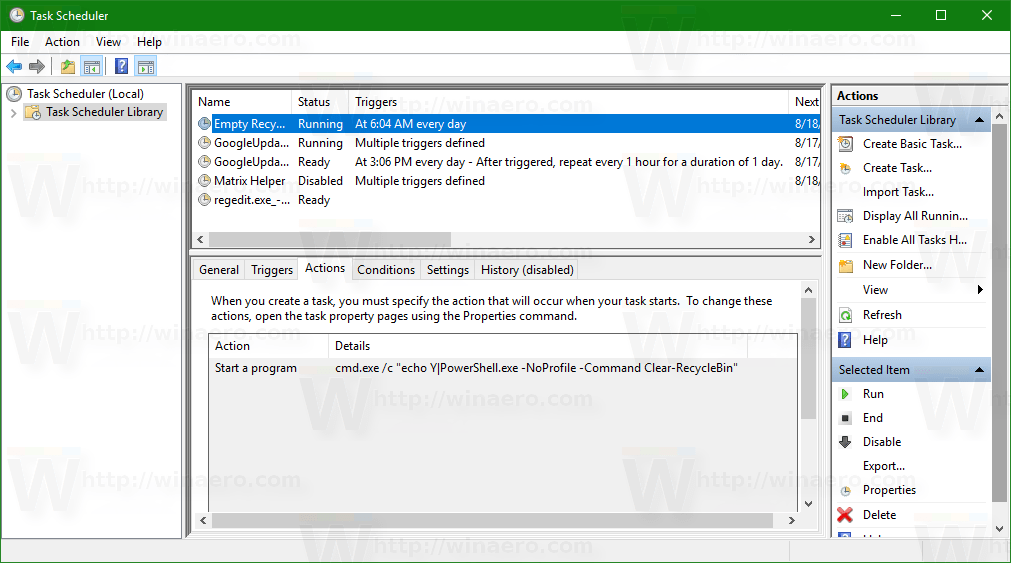1011x563 pixels.
Task: Click the blue Help question-mark toolbar icon
Action: [121, 66]
